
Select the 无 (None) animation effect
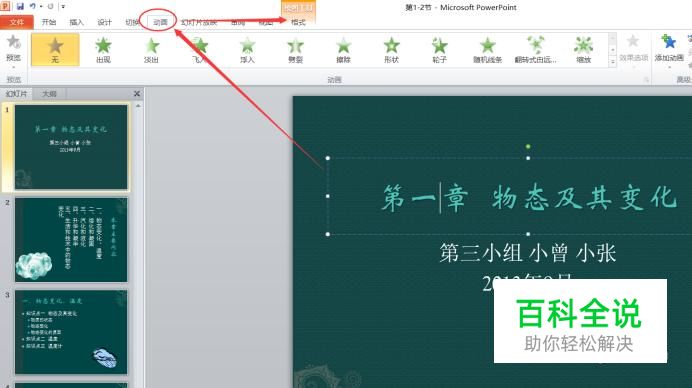(x=55, y=50)
